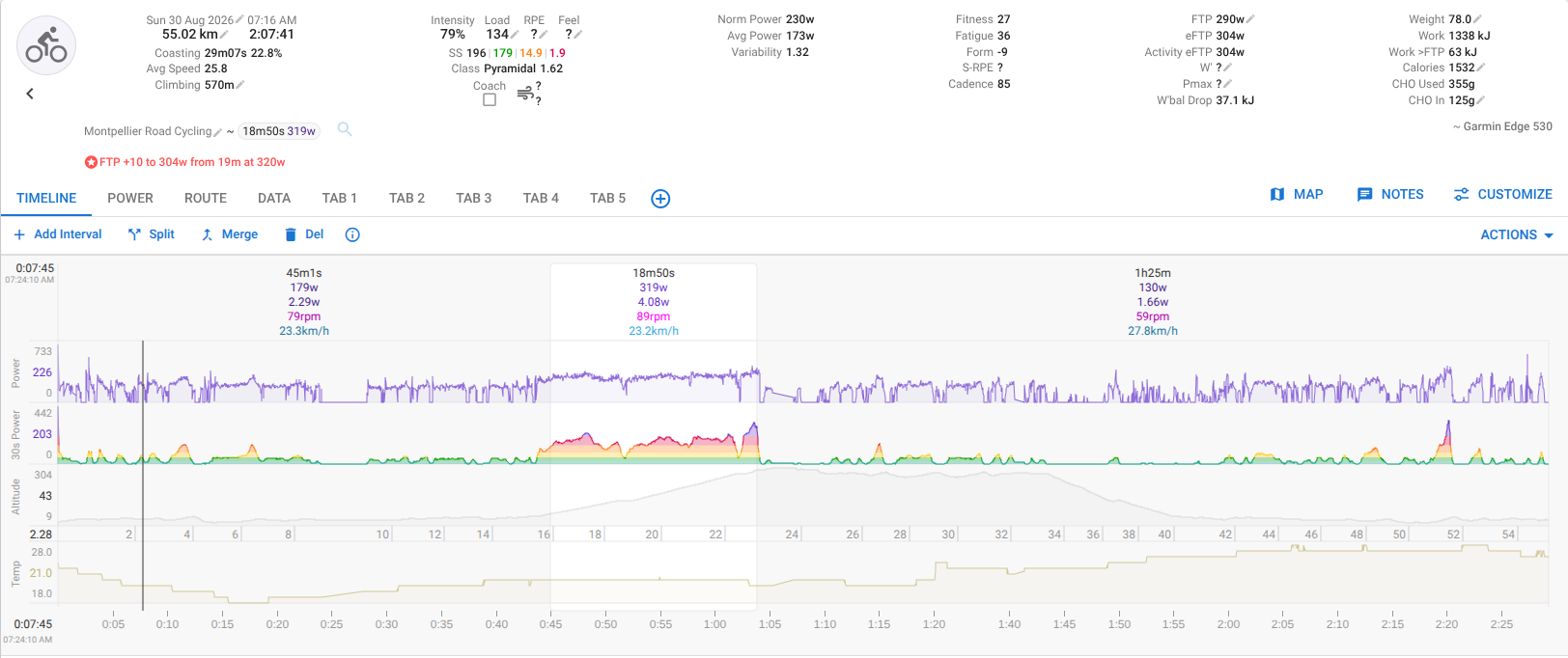Click the Add Interval button
The height and width of the screenshot is (658, 1568).
tap(58, 234)
